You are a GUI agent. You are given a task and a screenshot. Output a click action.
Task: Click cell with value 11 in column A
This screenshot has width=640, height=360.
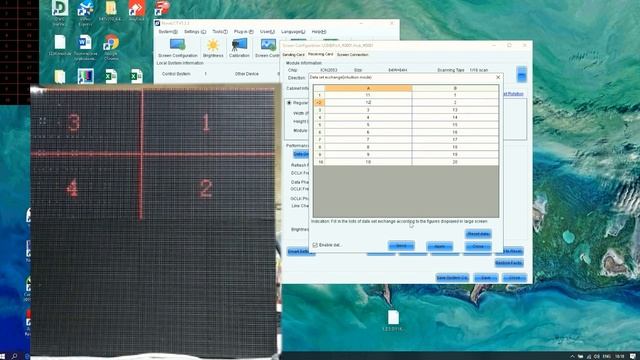(368, 95)
